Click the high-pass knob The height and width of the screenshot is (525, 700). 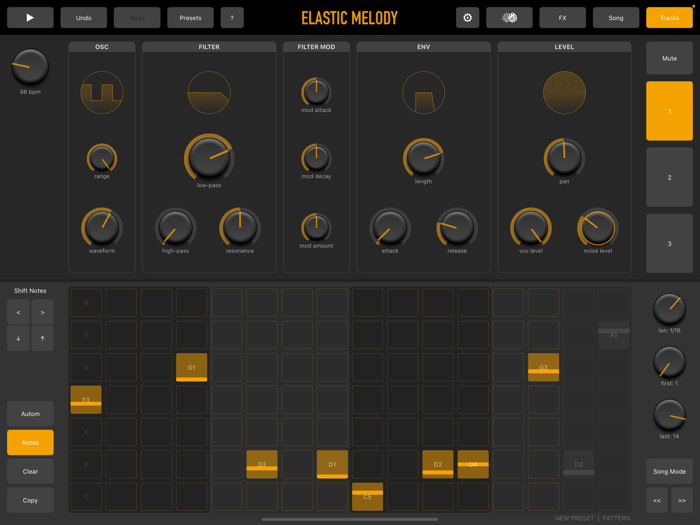pyautogui.click(x=175, y=227)
